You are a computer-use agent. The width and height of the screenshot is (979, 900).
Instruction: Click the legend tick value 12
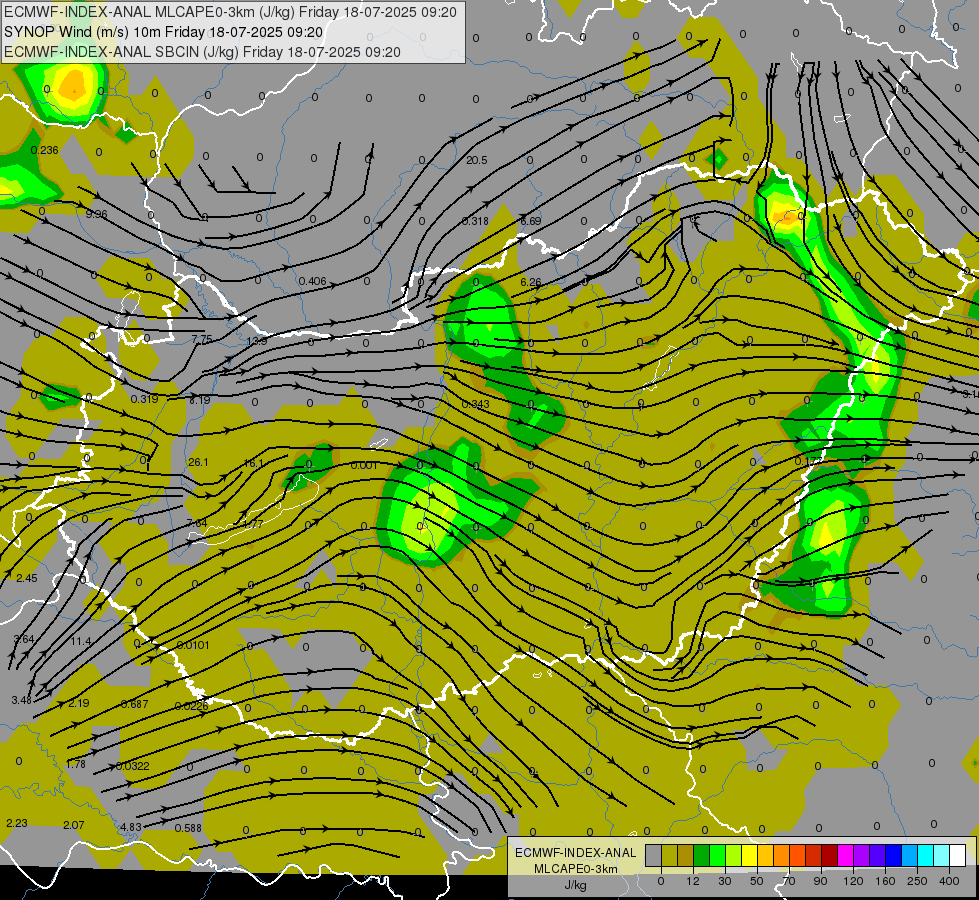693,881
